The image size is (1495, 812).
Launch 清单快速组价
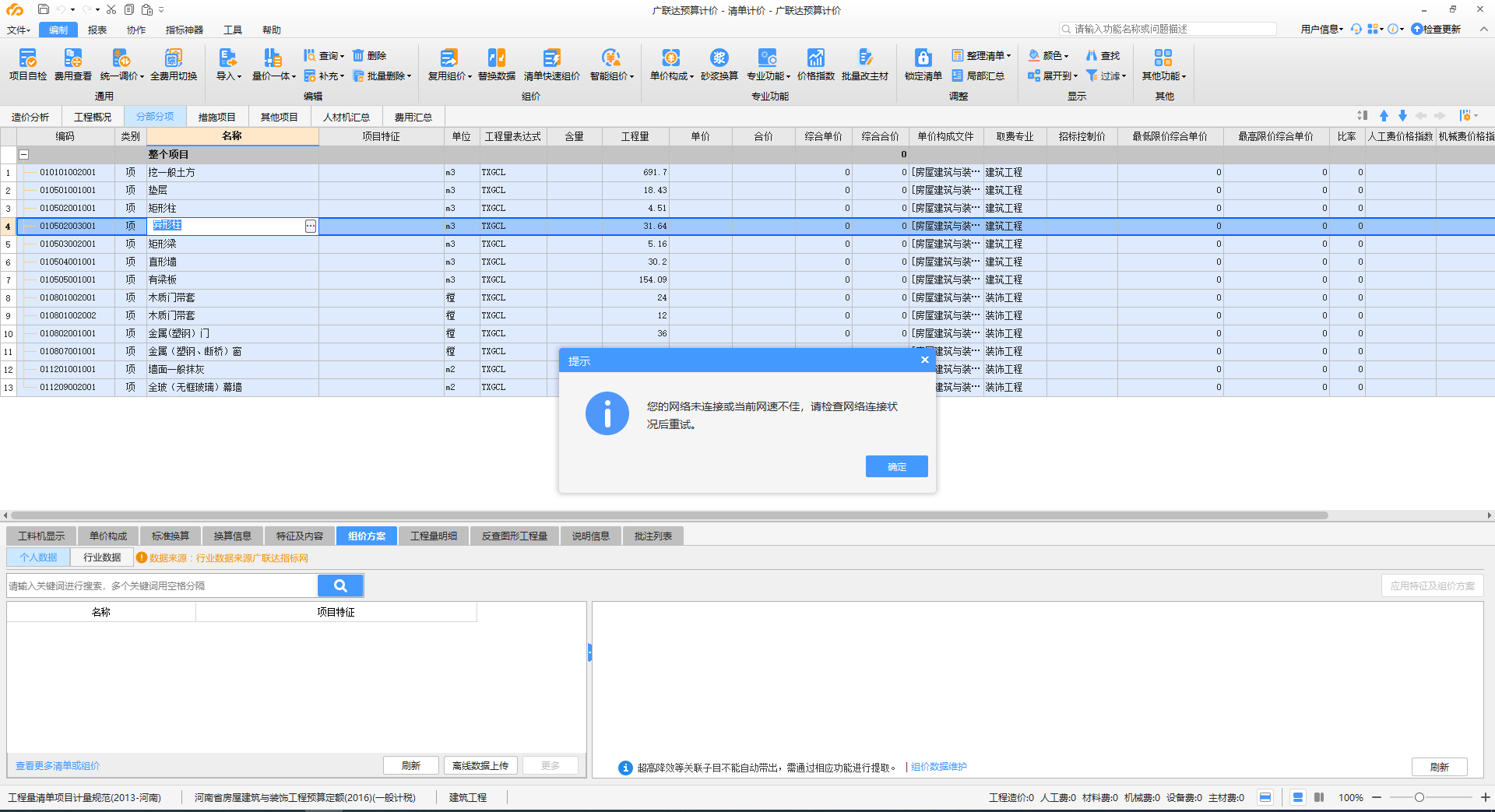552,65
